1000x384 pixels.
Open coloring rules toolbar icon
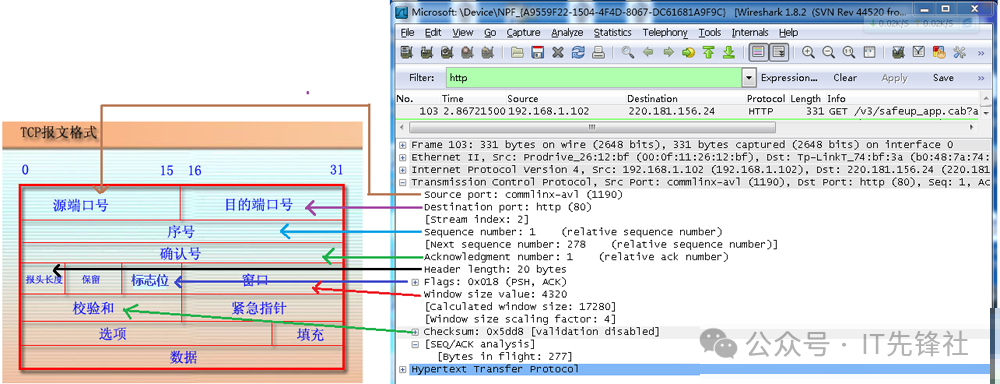[x=938, y=53]
